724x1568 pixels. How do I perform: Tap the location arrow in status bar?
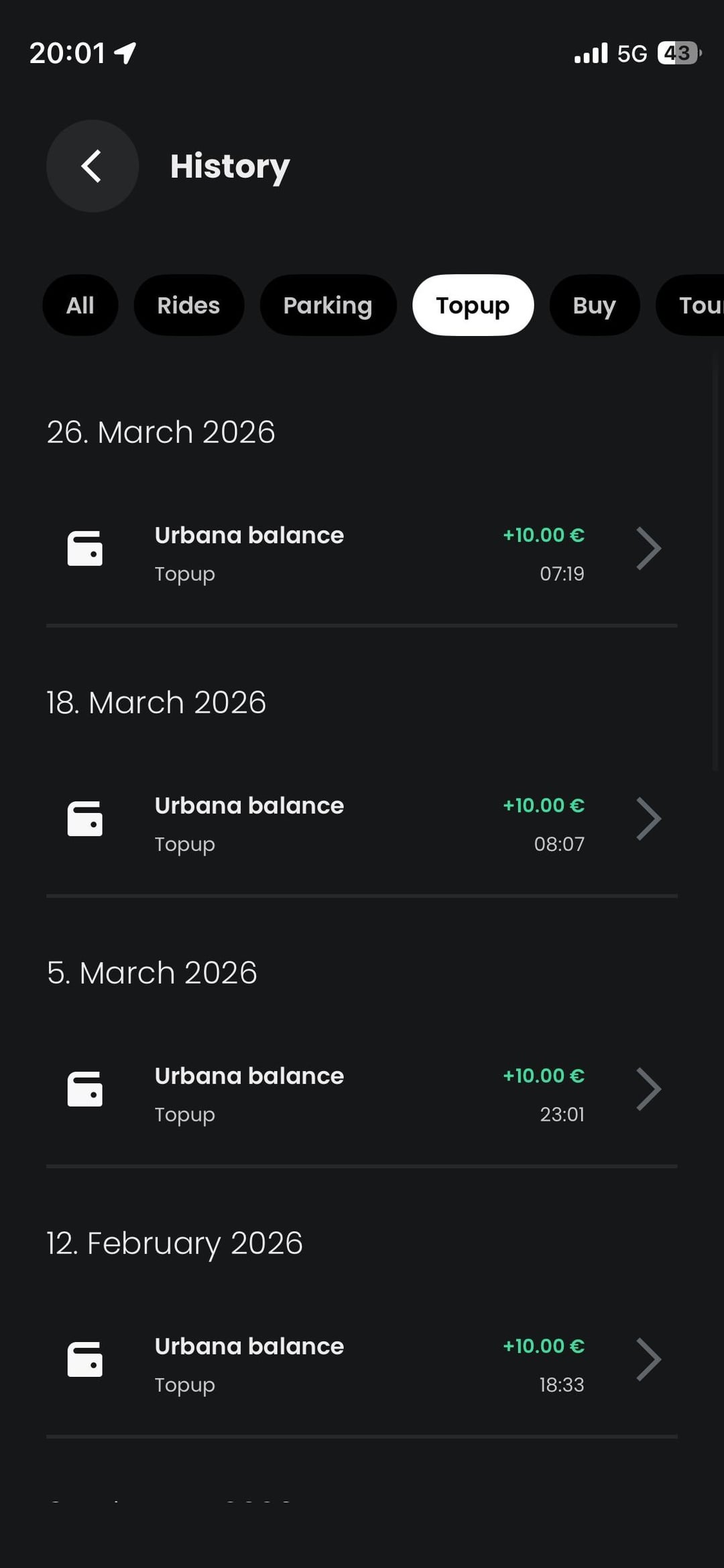pos(125,53)
